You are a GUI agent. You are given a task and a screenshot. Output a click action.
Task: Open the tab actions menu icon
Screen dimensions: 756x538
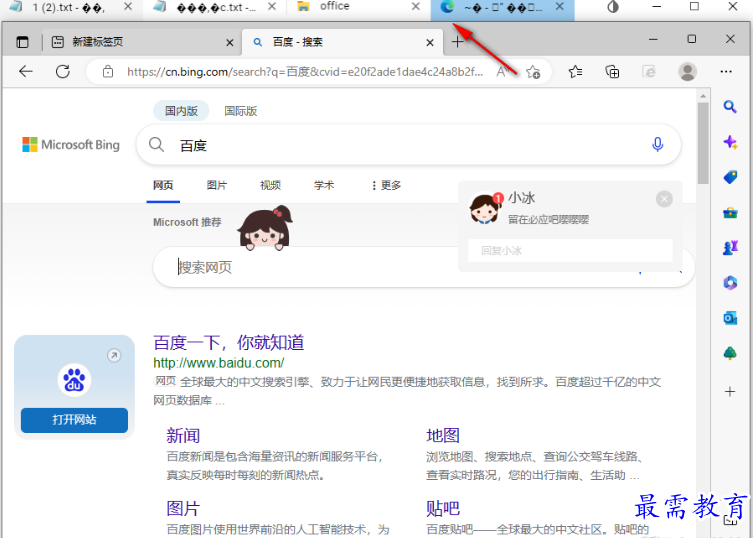(22, 42)
